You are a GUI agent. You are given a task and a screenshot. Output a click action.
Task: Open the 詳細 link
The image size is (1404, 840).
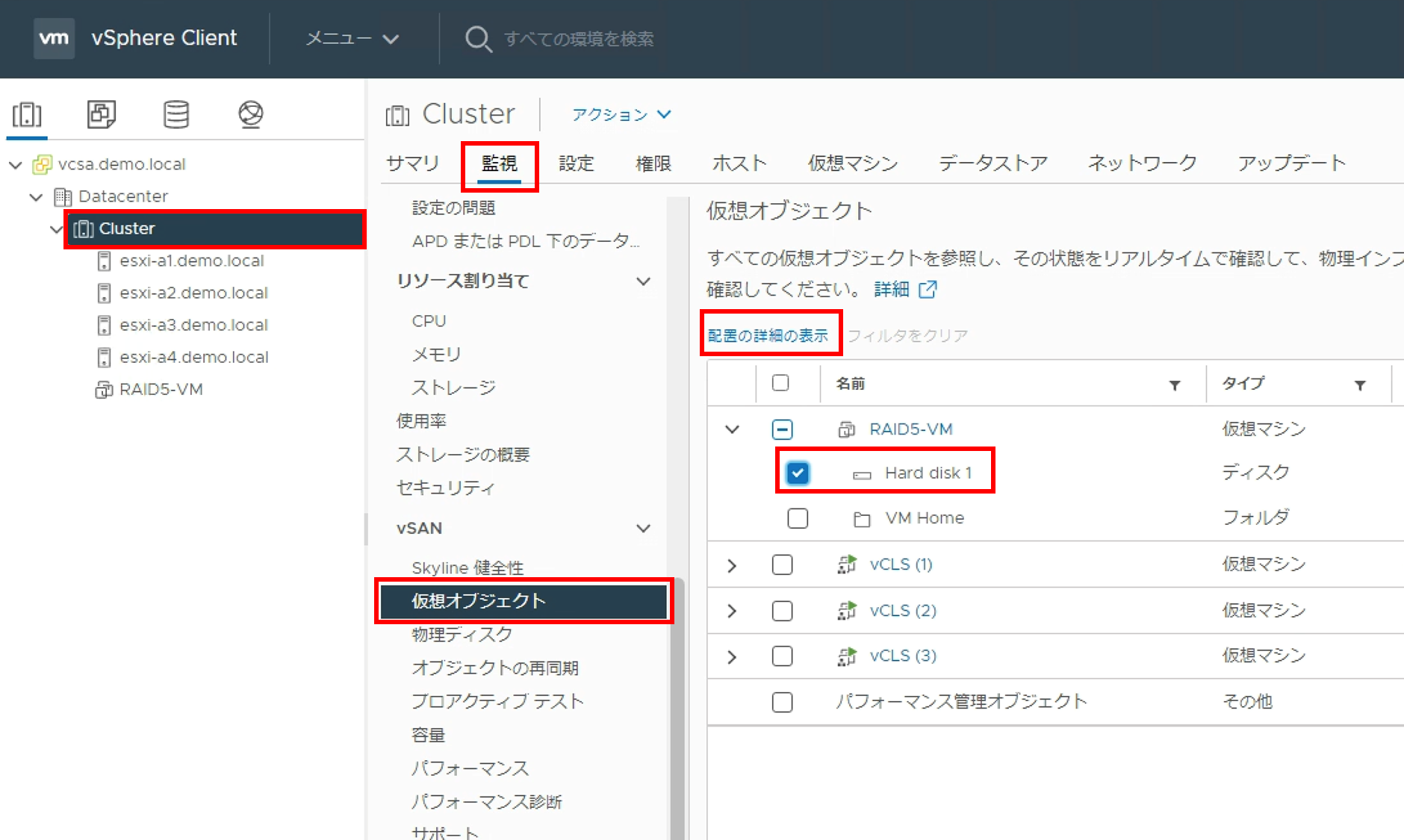tap(892, 289)
